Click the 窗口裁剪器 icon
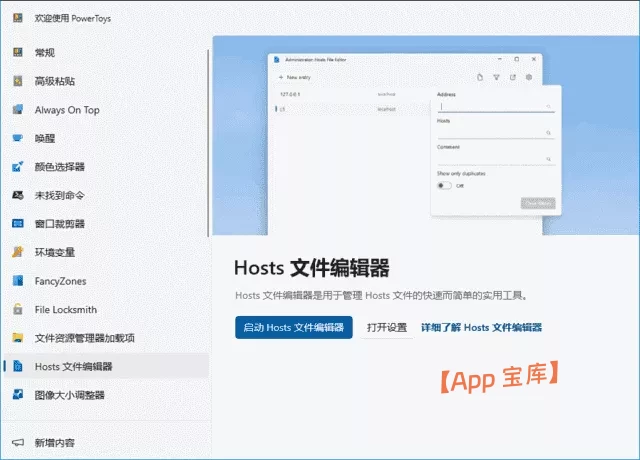 point(18,224)
